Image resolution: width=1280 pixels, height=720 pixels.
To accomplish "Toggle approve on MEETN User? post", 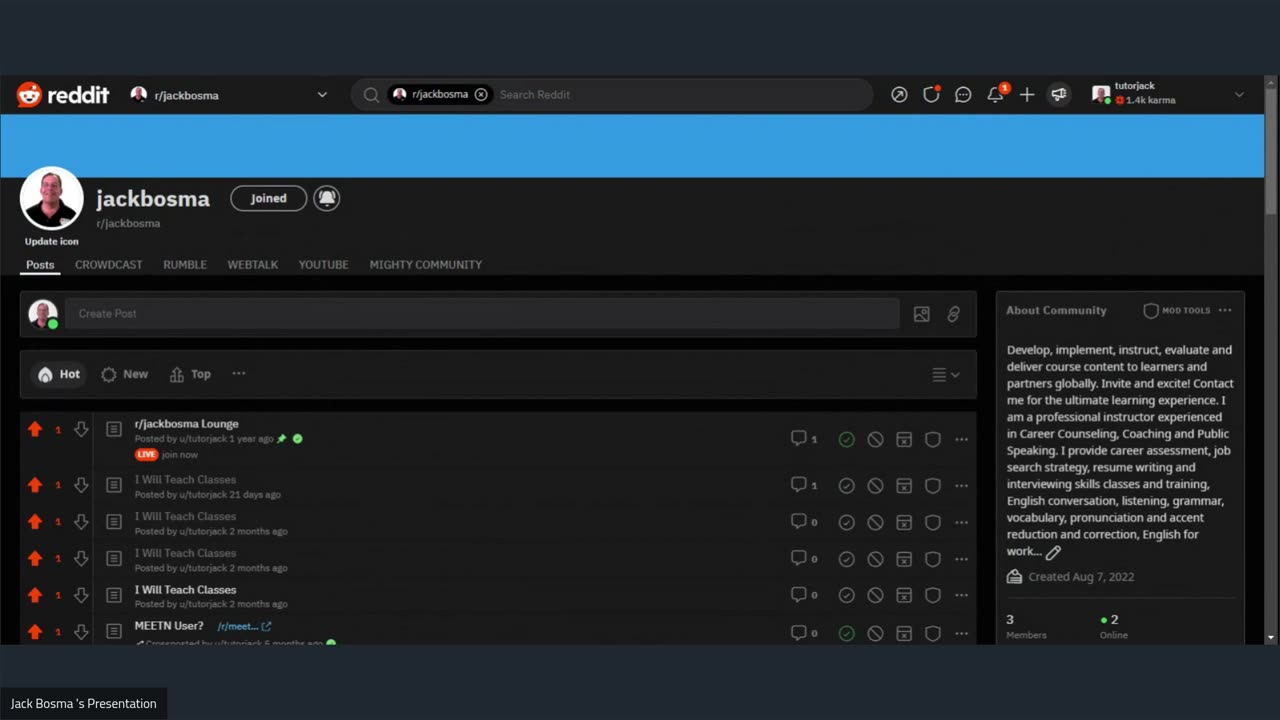I will tap(846, 633).
